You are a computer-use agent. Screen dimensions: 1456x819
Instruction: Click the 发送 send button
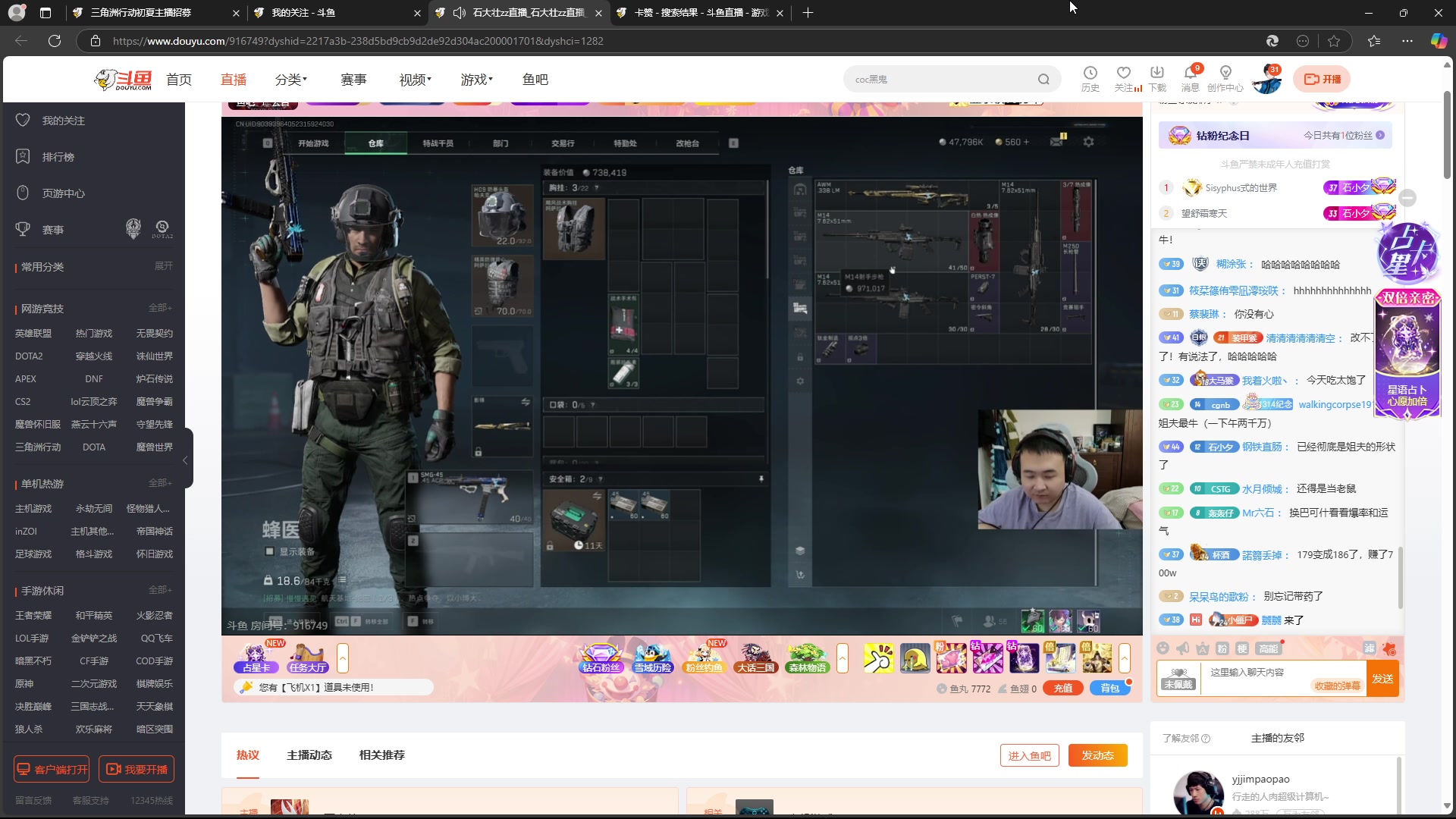(1382, 679)
